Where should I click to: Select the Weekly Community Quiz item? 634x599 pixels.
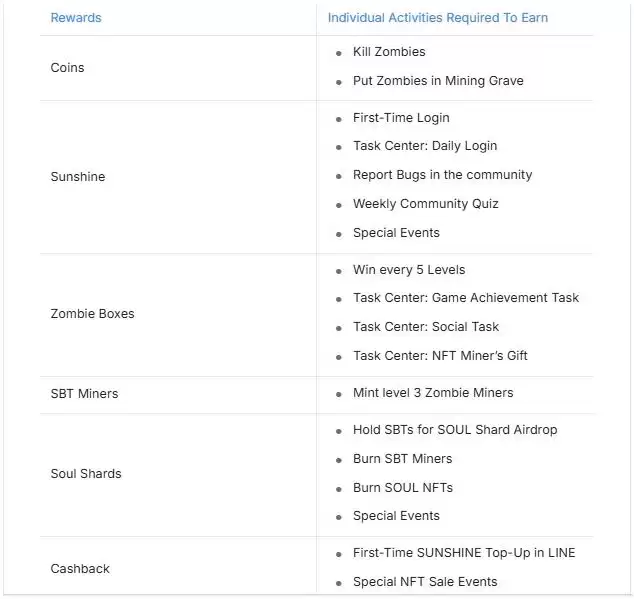(x=425, y=204)
